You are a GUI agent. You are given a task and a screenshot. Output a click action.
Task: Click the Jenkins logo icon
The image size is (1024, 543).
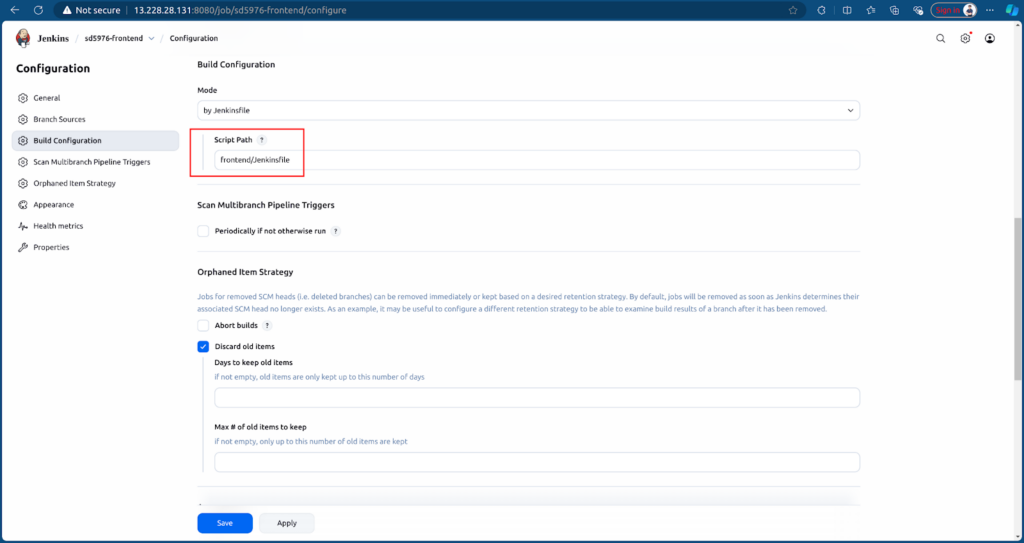[x=23, y=38]
